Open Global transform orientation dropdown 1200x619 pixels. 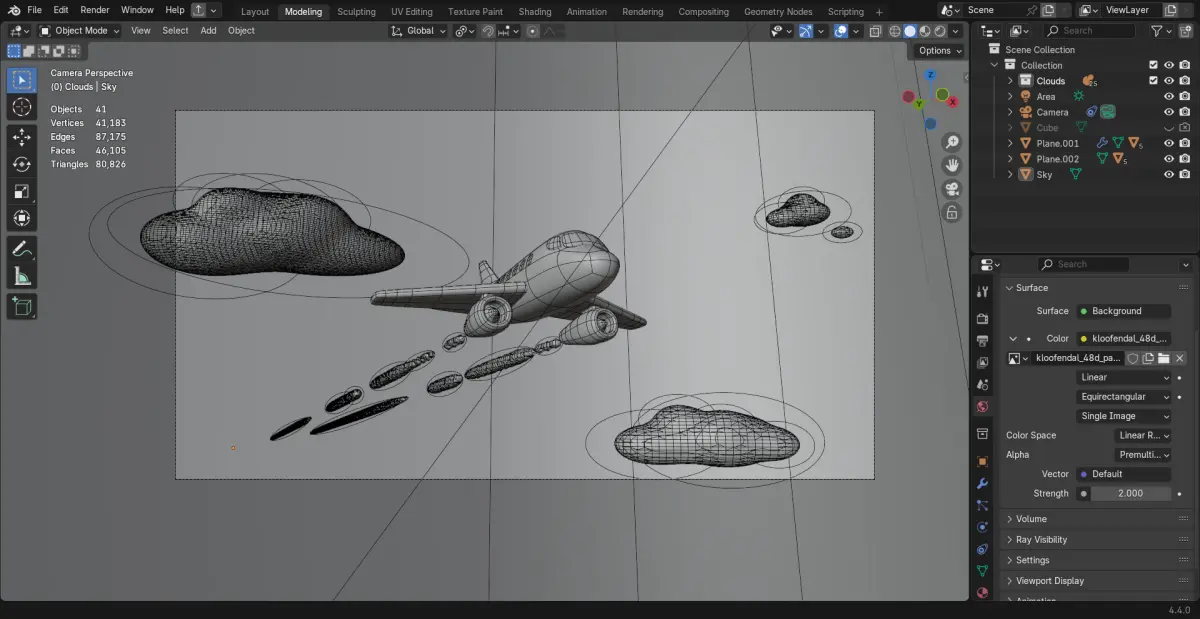point(419,31)
